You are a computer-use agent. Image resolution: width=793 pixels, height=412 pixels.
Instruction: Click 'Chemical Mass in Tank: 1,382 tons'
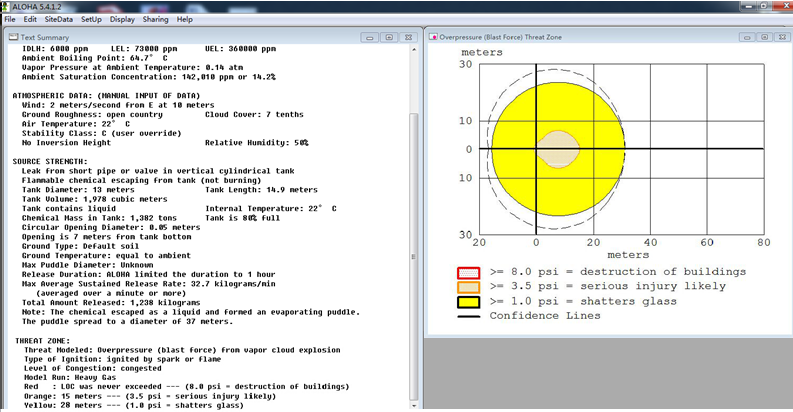99,218
